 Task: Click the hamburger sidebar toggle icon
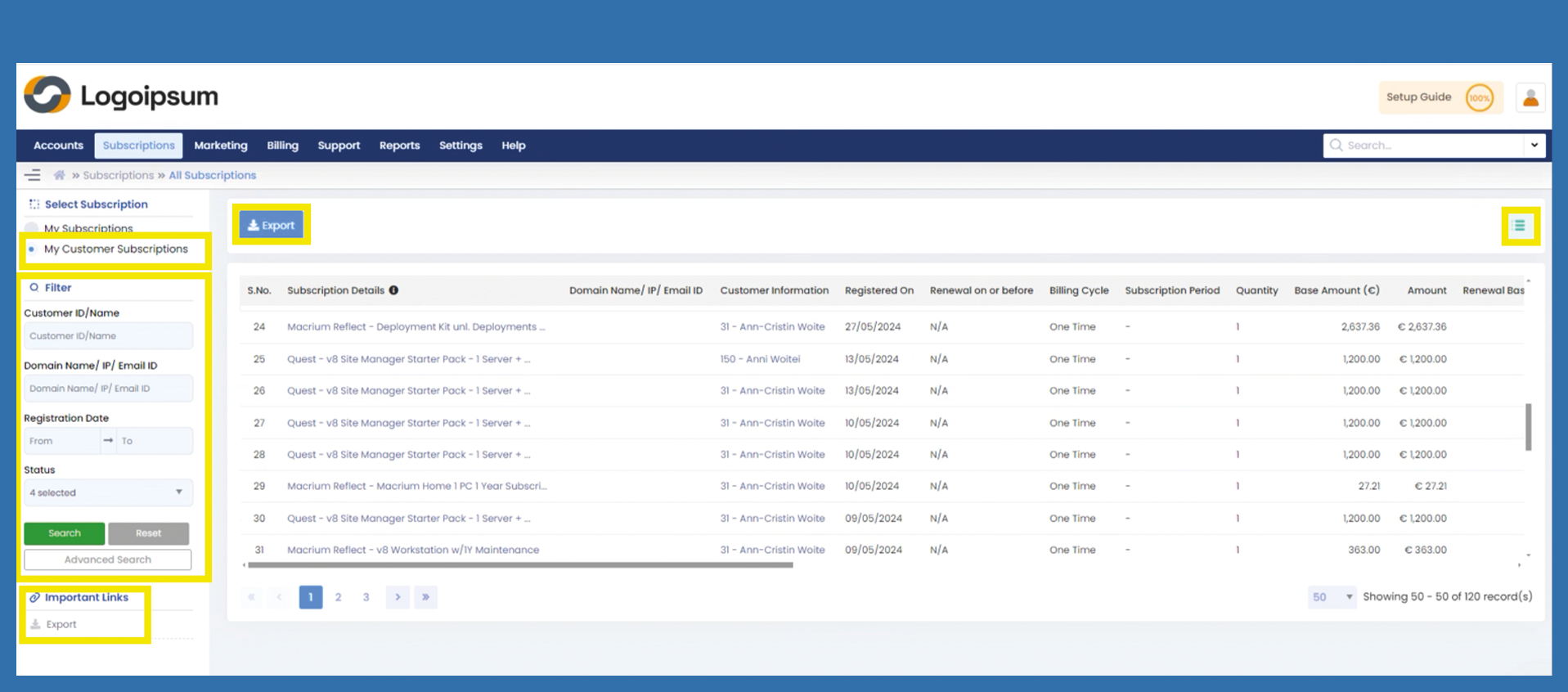[x=33, y=175]
